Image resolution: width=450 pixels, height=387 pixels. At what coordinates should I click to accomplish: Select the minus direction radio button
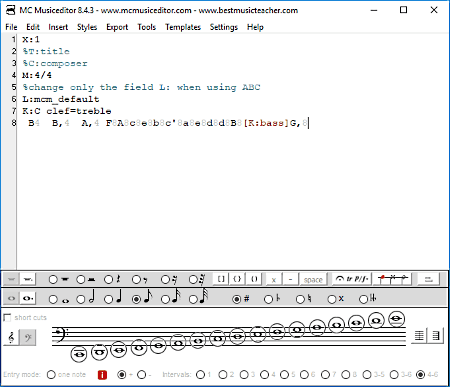pos(141,375)
